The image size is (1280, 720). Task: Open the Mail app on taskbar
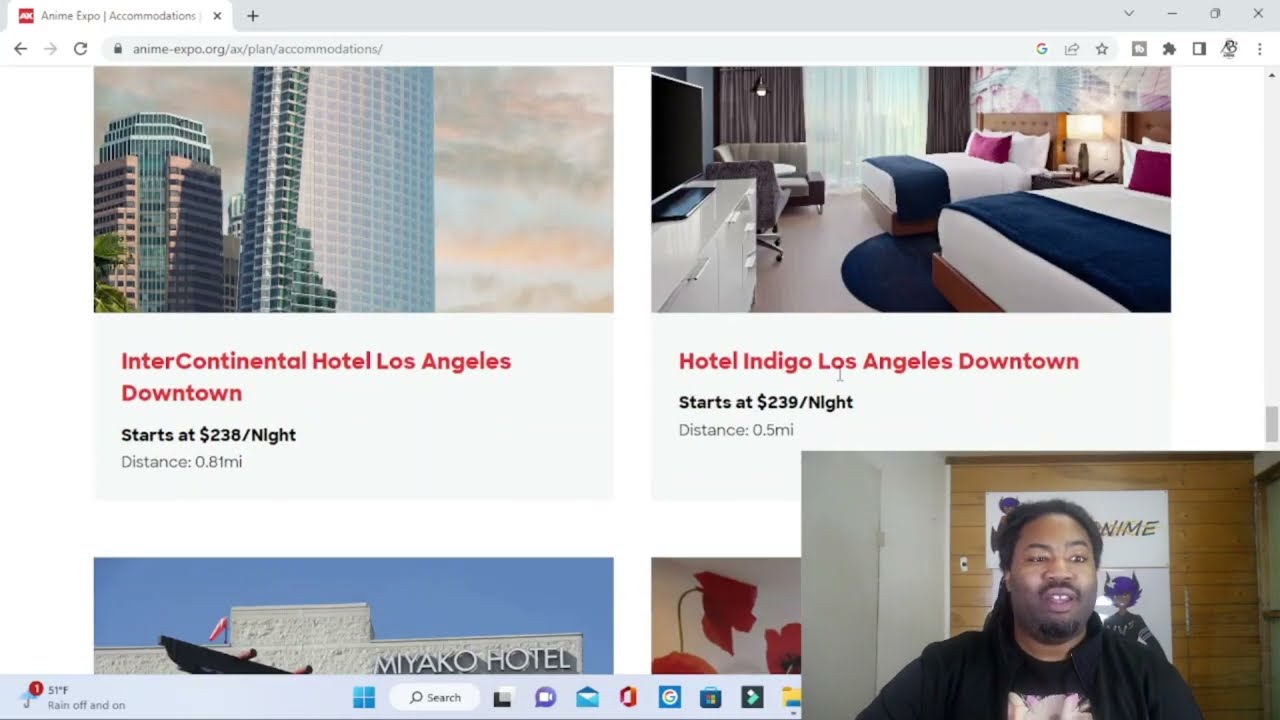coord(587,697)
